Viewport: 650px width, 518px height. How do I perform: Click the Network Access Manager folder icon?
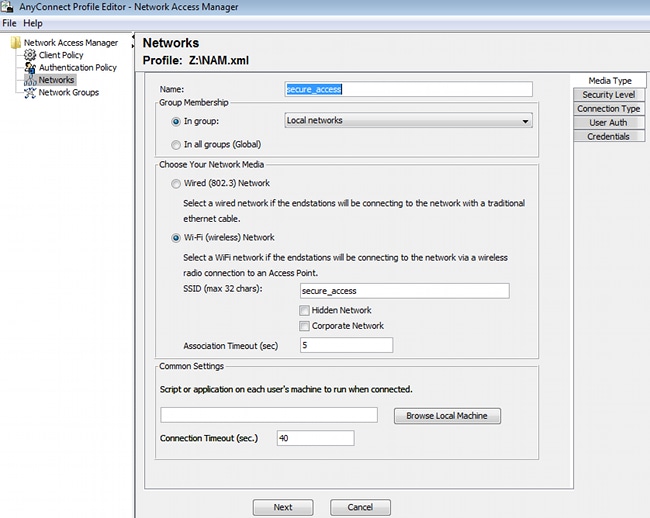click(x=16, y=42)
